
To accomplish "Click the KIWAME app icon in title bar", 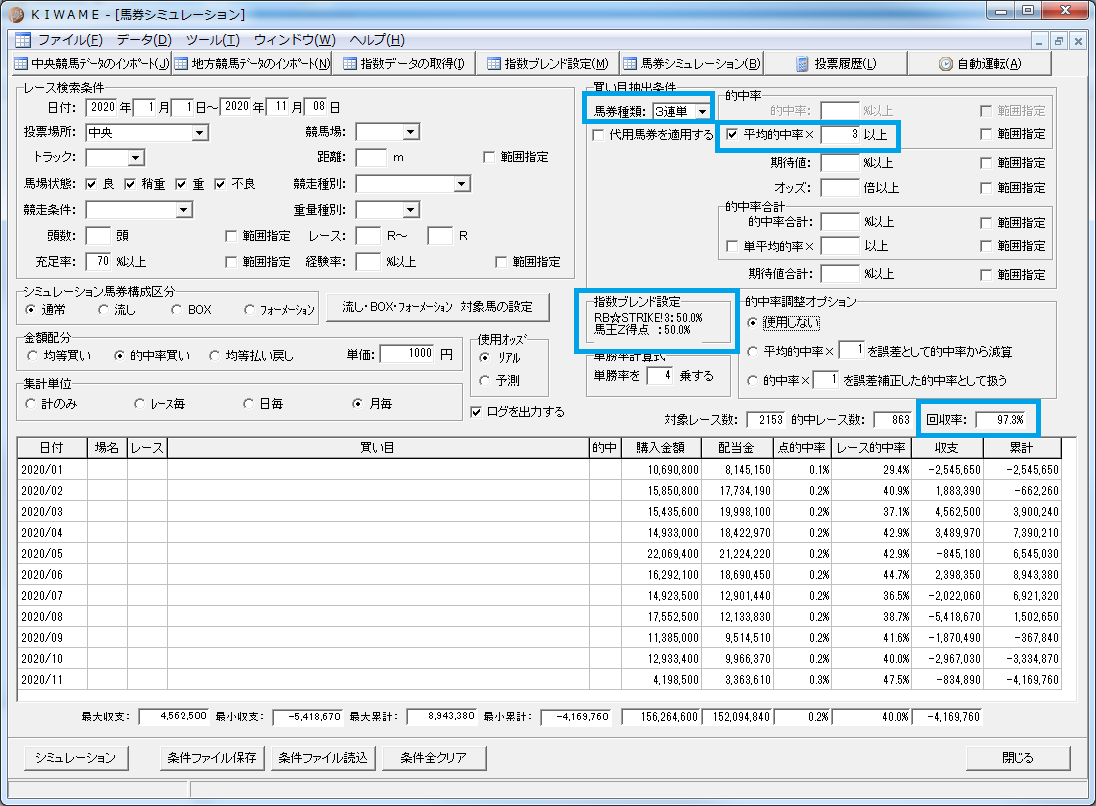I will [x=17, y=14].
